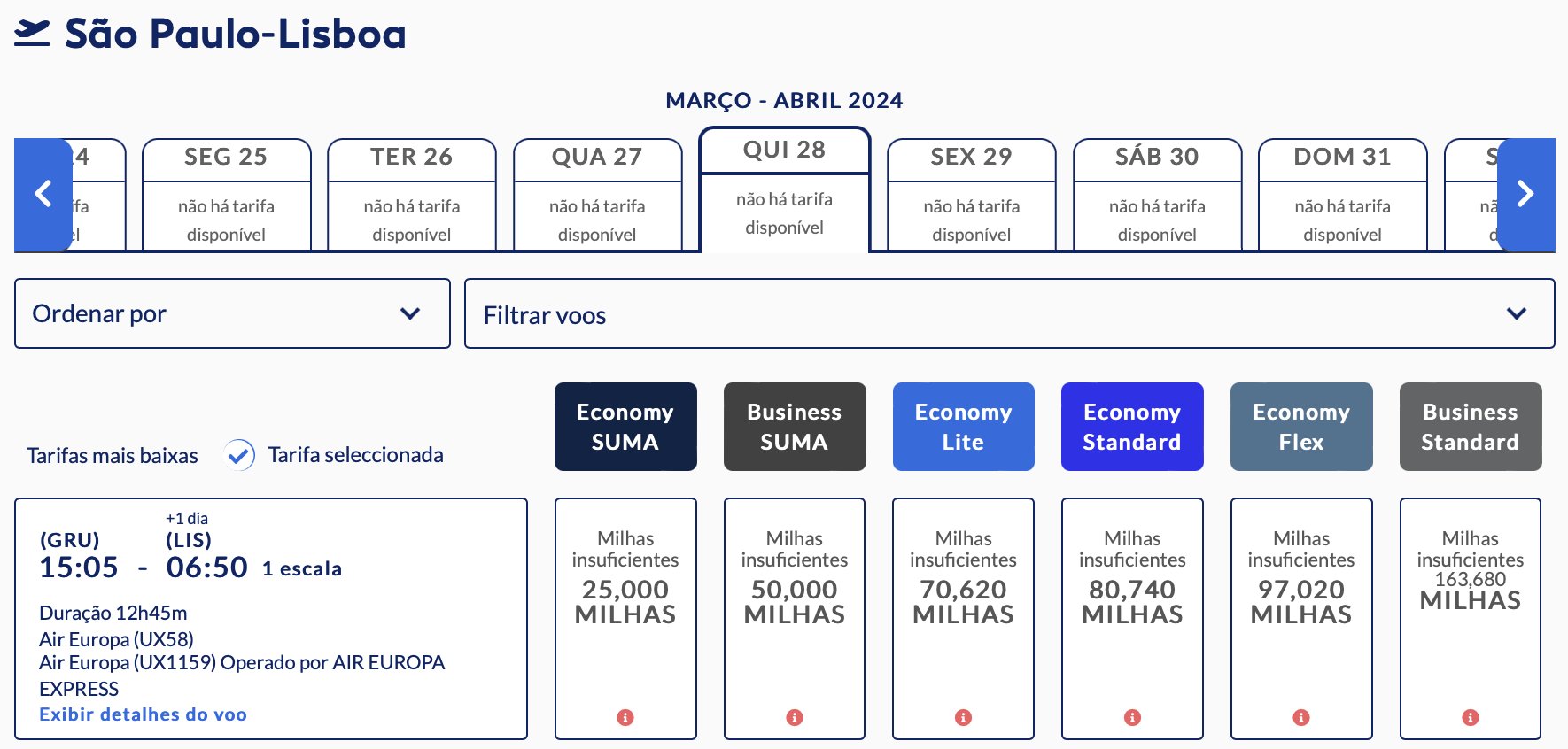This screenshot has height=749, width=1568.
Task: Click the Business Standard column header
Action: point(1471,427)
